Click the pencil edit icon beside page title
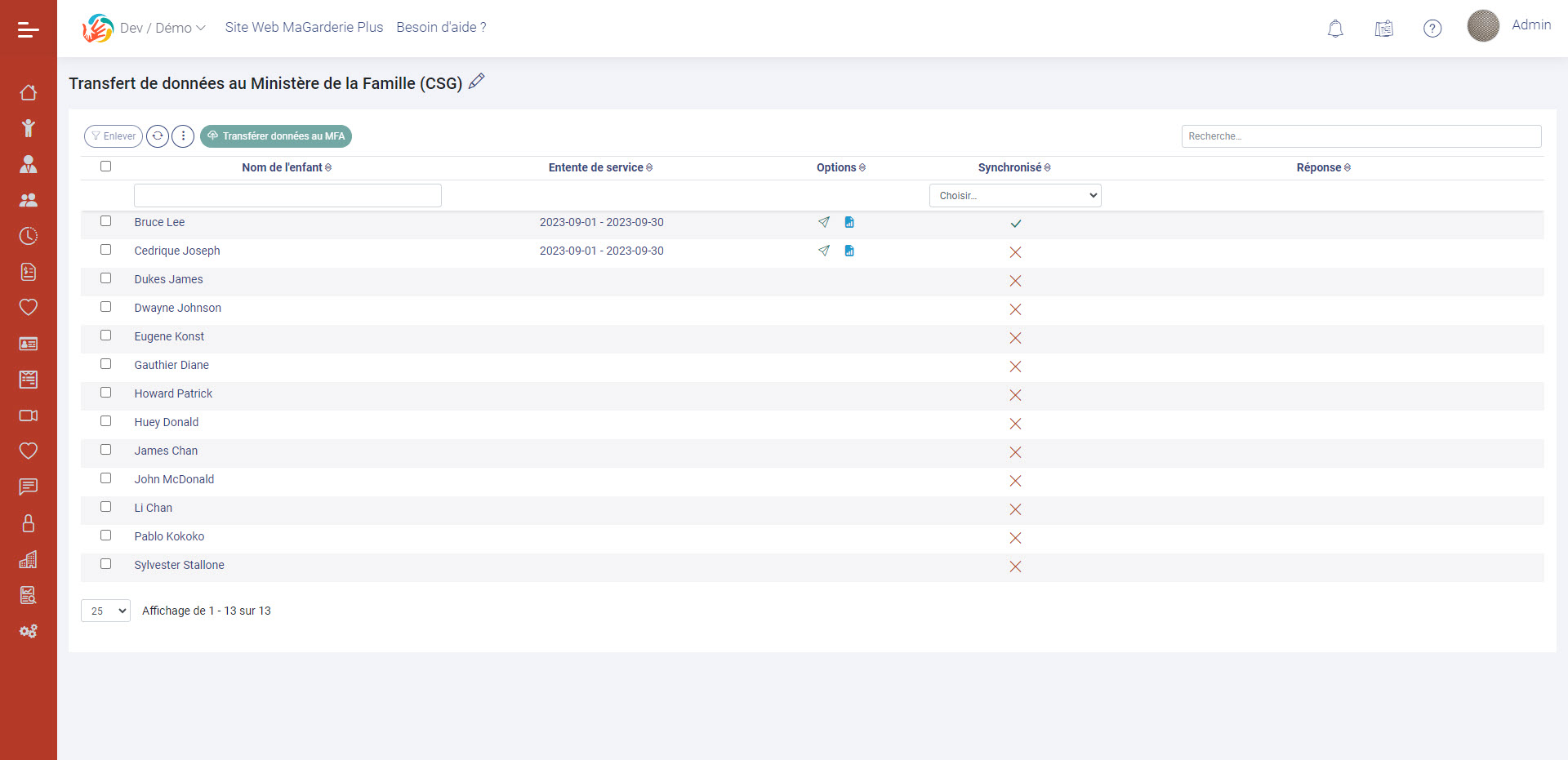 tap(477, 81)
